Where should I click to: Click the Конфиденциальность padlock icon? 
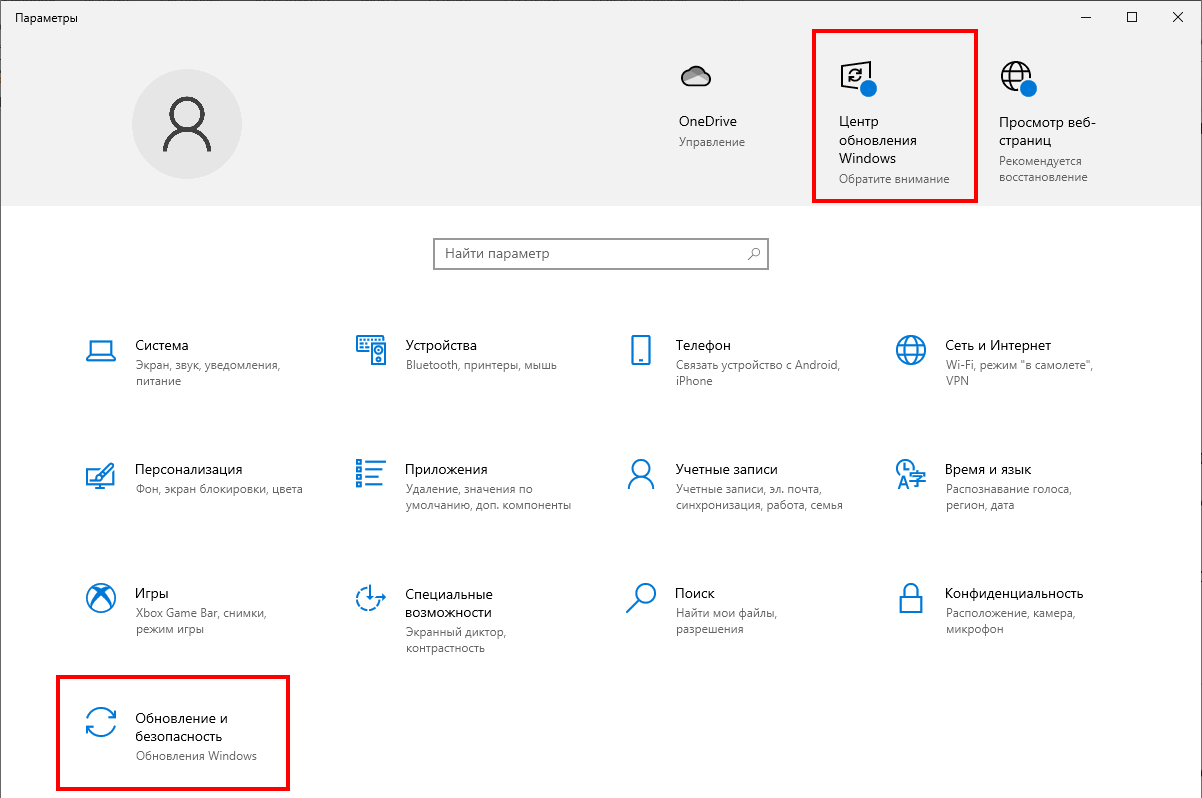click(x=910, y=598)
